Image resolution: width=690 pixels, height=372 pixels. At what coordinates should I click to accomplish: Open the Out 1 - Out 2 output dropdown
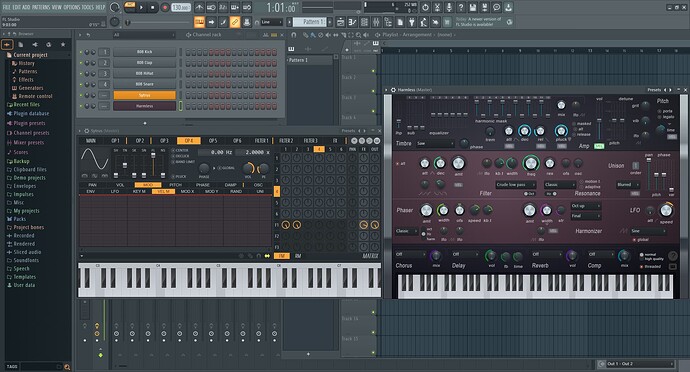[640, 364]
